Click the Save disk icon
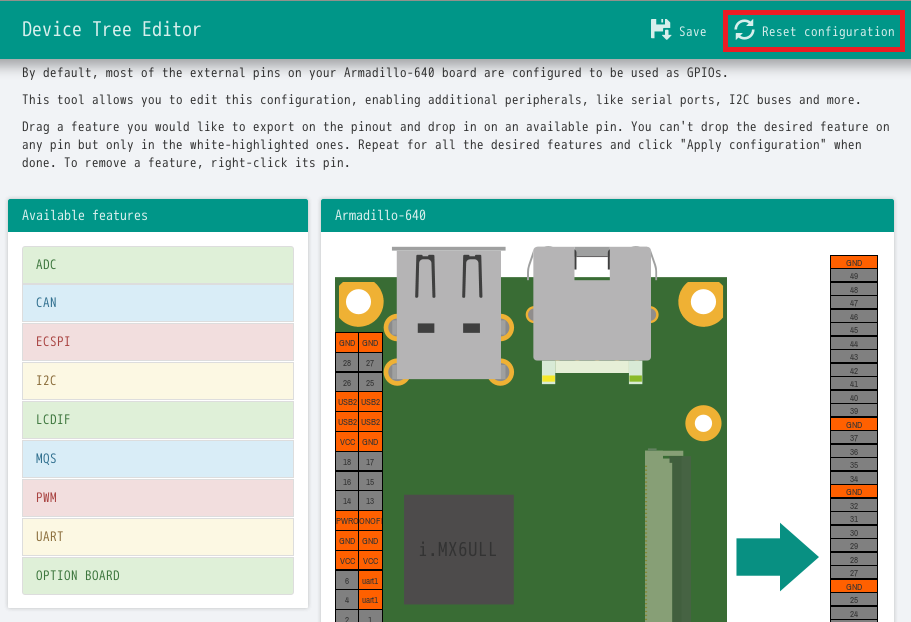The width and height of the screenshot is (911, 622). pyautogui.click(x=661, y=30)
